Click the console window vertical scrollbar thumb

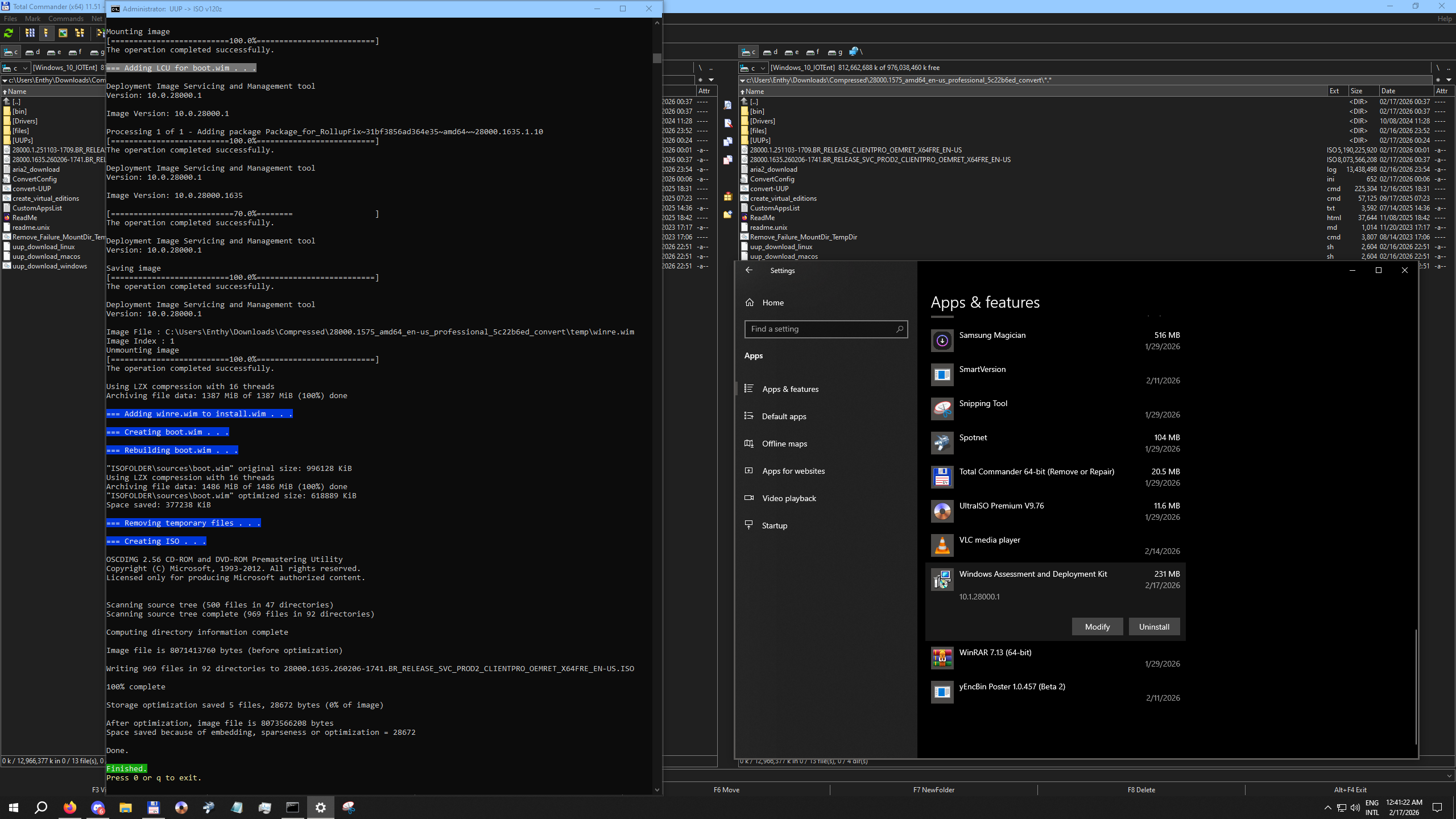[657, 58]
